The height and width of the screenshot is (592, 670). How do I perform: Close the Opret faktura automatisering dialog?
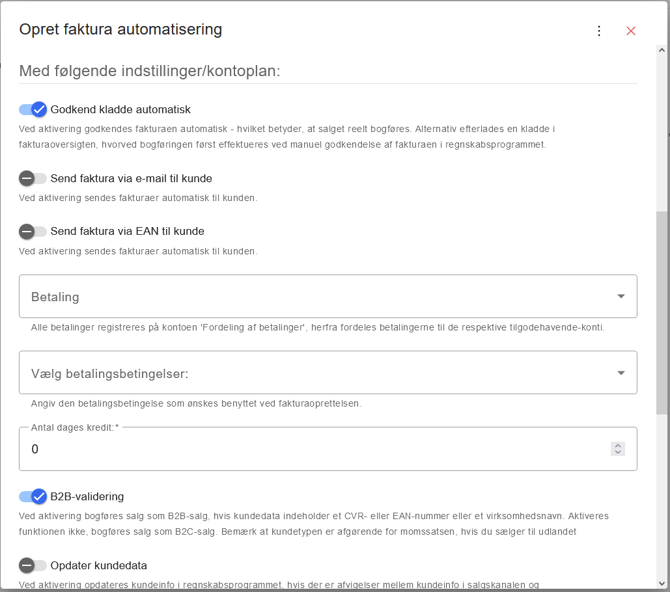[x=631, y=31]
